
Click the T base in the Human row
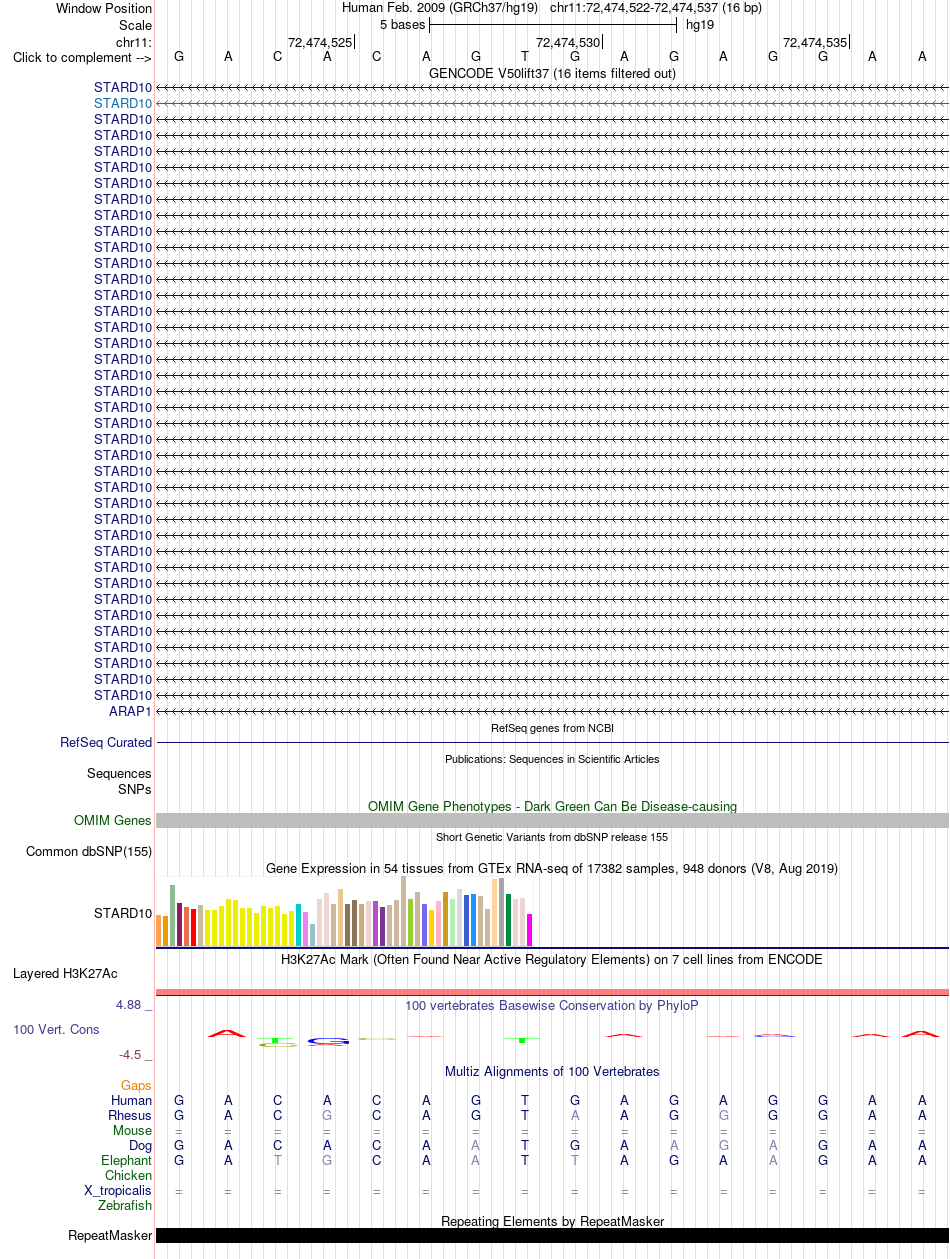tap(525, 1100)
